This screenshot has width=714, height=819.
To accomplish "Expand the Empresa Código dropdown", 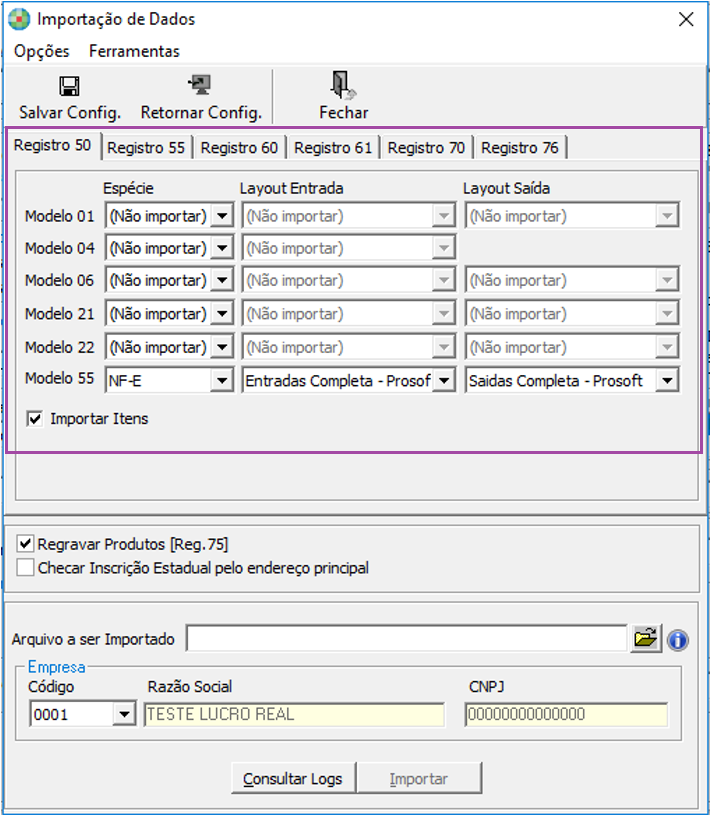I will [124, 715].
